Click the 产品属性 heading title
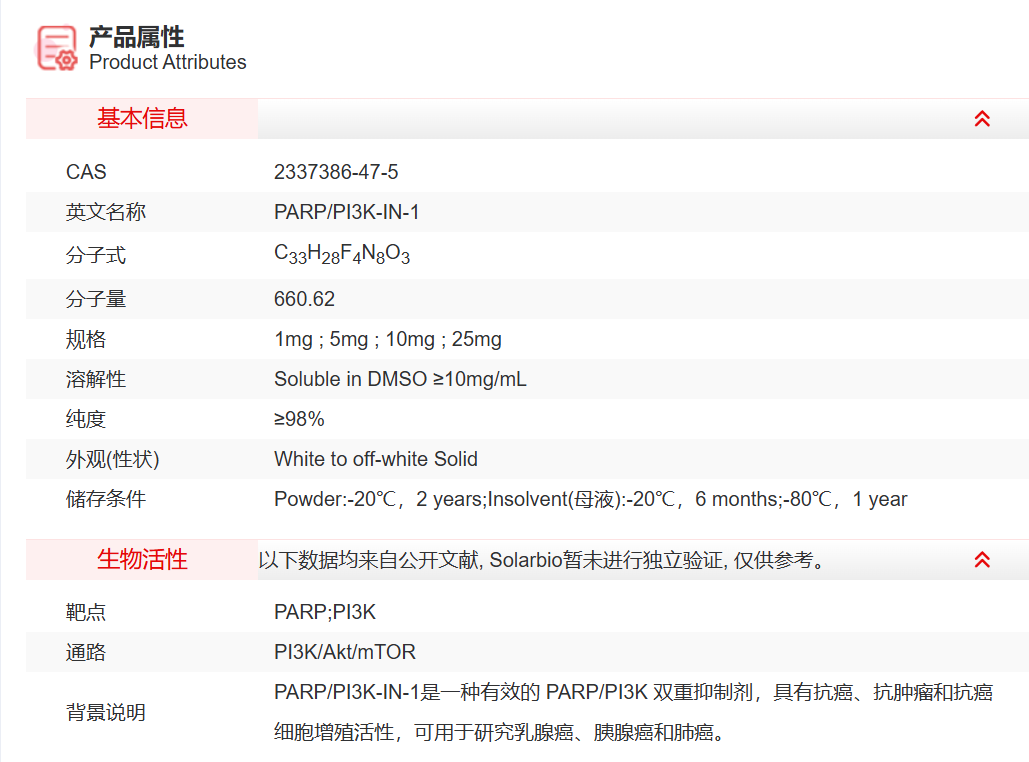 (137, 37)
